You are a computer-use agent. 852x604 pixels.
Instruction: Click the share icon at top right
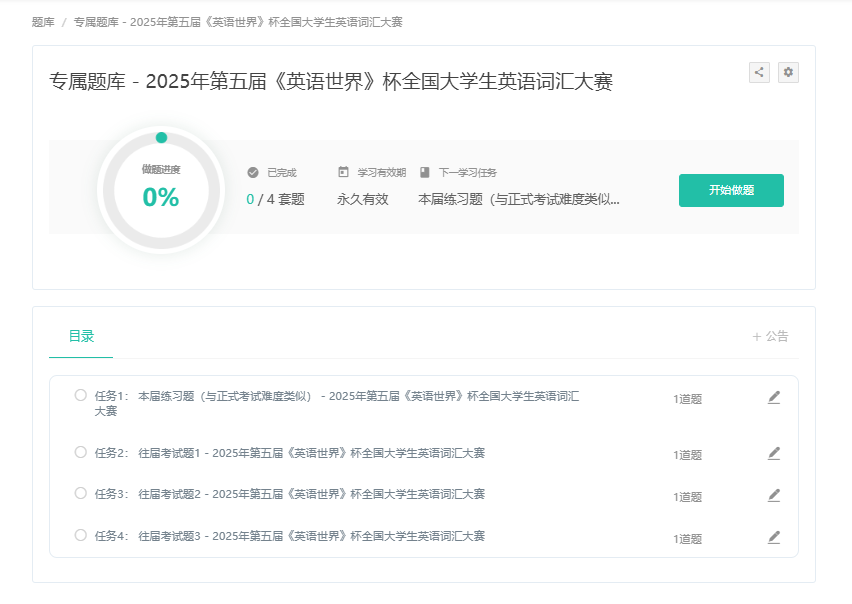(759, 72)
